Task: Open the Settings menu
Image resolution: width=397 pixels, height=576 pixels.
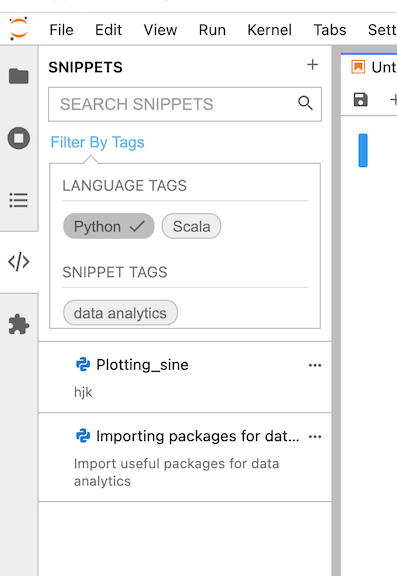Action: coord(382,30)
